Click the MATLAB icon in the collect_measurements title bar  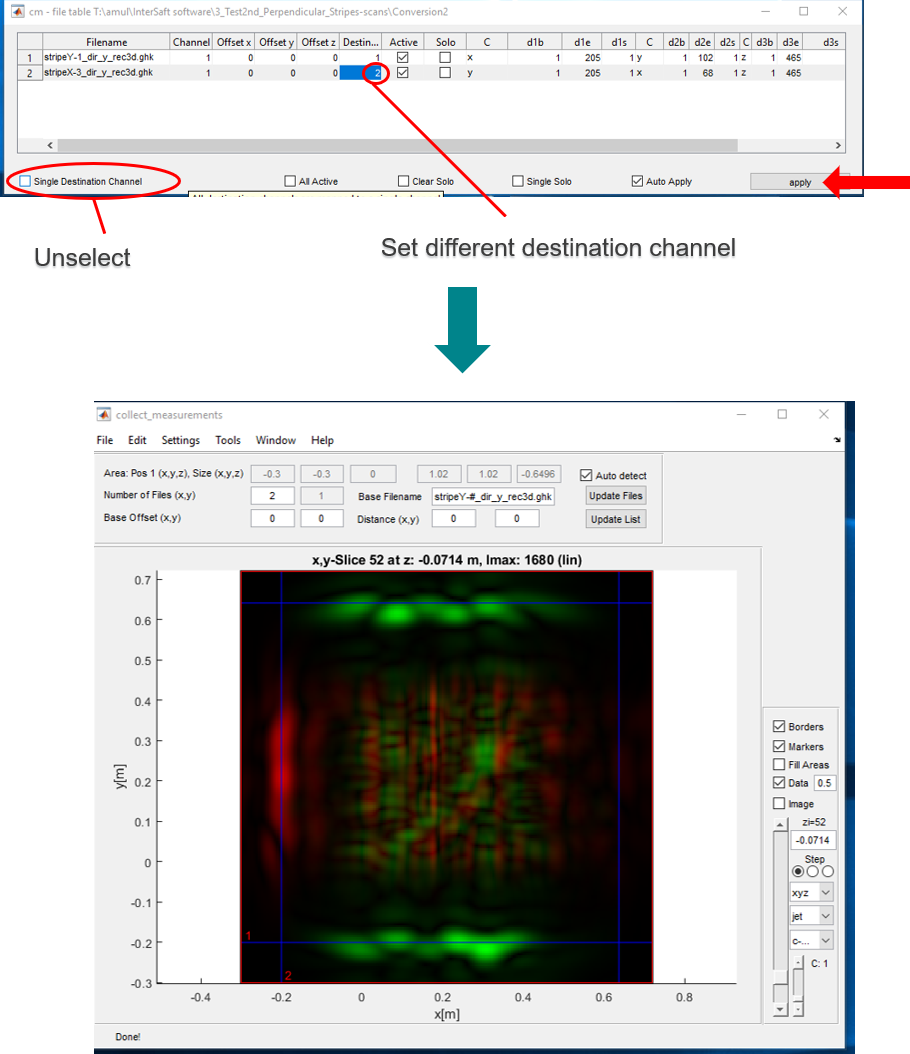[104, 415]
